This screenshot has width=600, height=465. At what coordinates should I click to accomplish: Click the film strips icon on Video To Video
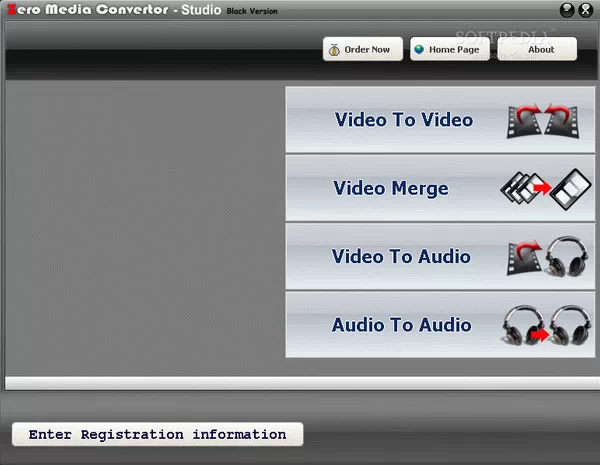[x=543, y=121]
